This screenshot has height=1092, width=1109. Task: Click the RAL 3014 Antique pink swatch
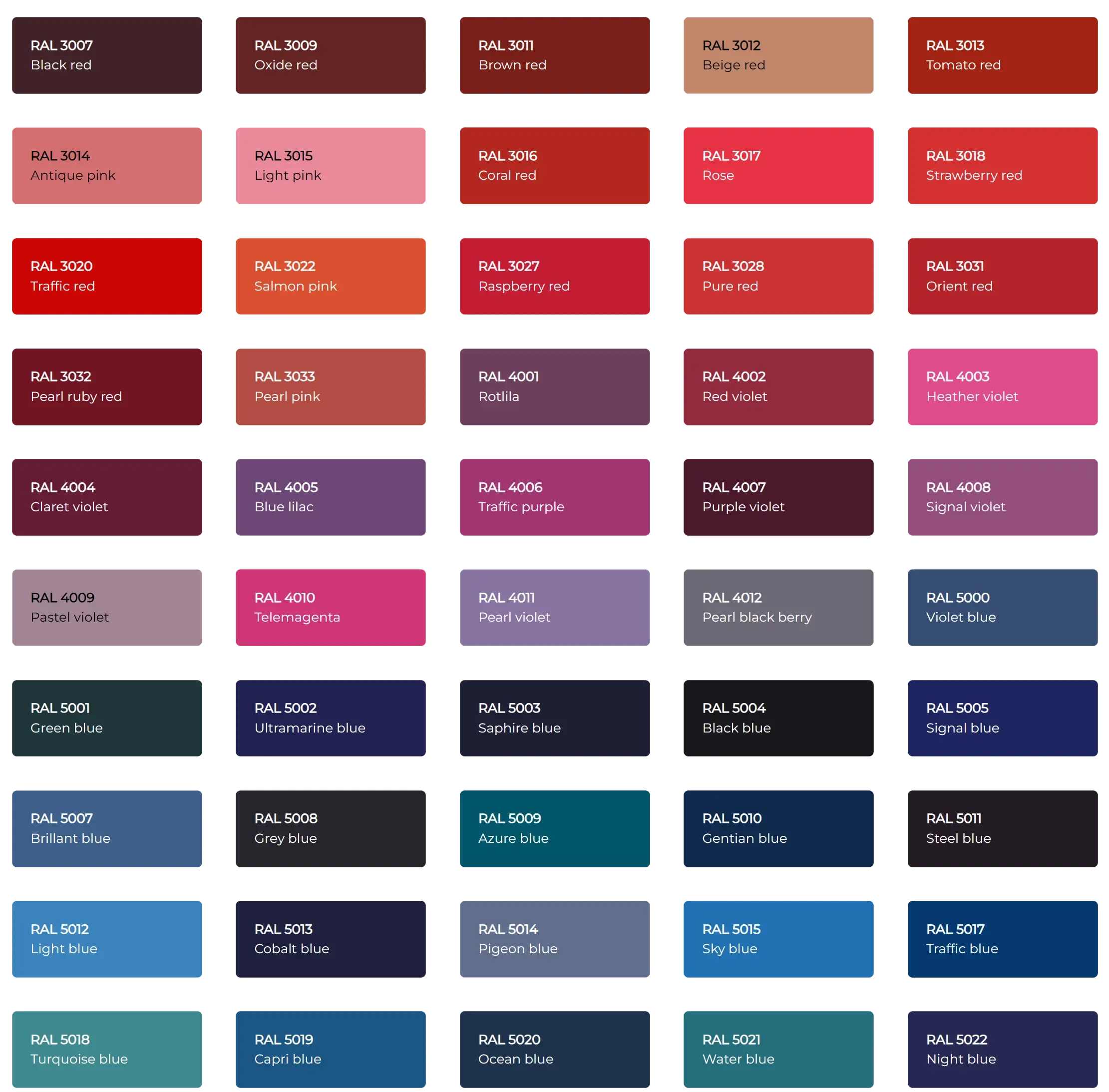tap(107, 166)
